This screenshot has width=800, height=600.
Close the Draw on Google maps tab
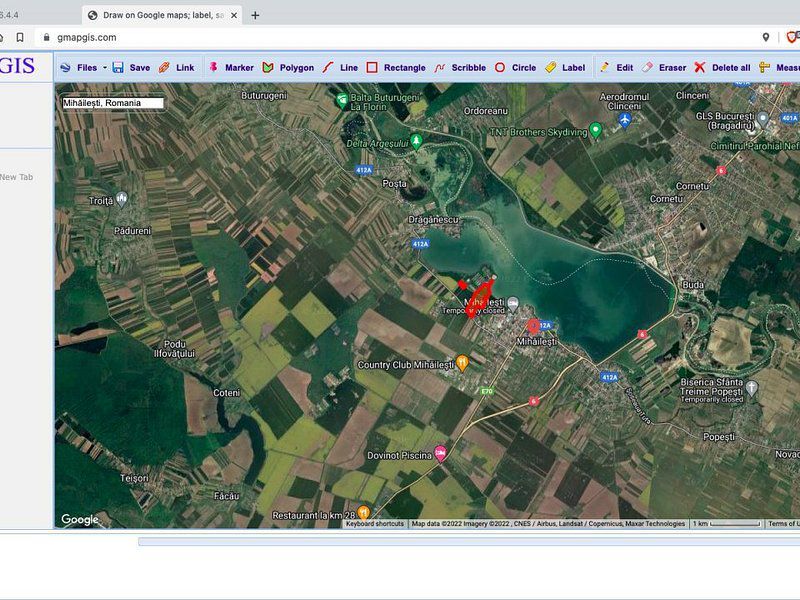[x=234, y=15]
